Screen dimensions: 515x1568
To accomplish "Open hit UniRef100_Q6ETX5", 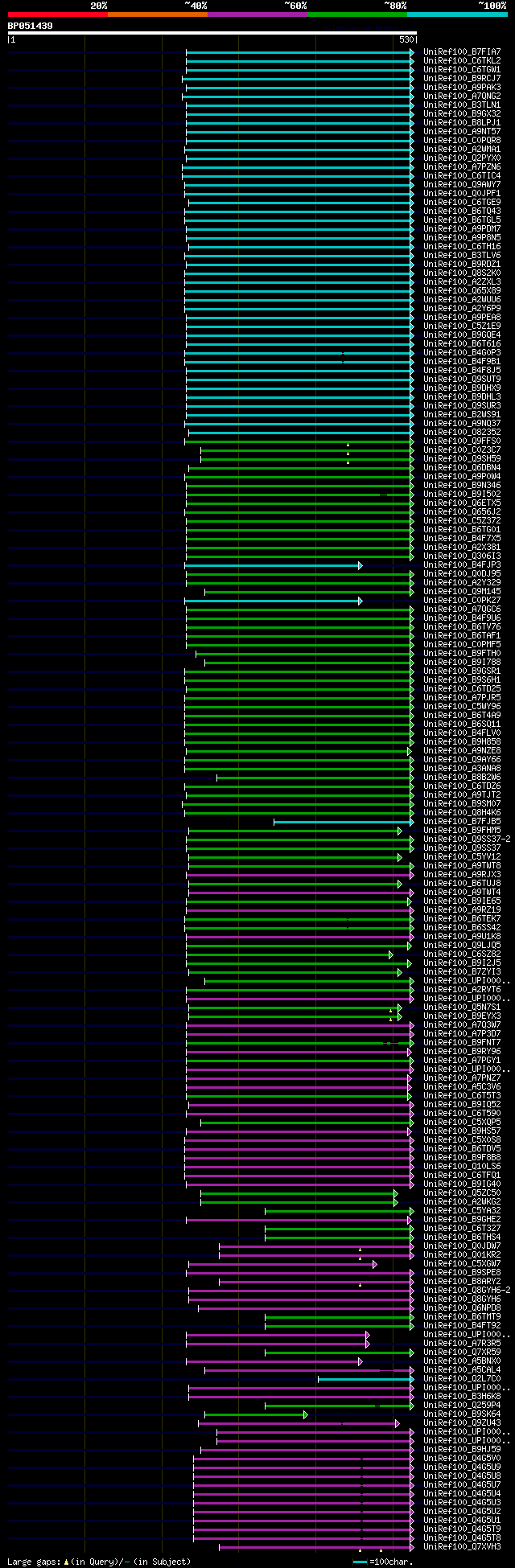I will tap(462, 503).
